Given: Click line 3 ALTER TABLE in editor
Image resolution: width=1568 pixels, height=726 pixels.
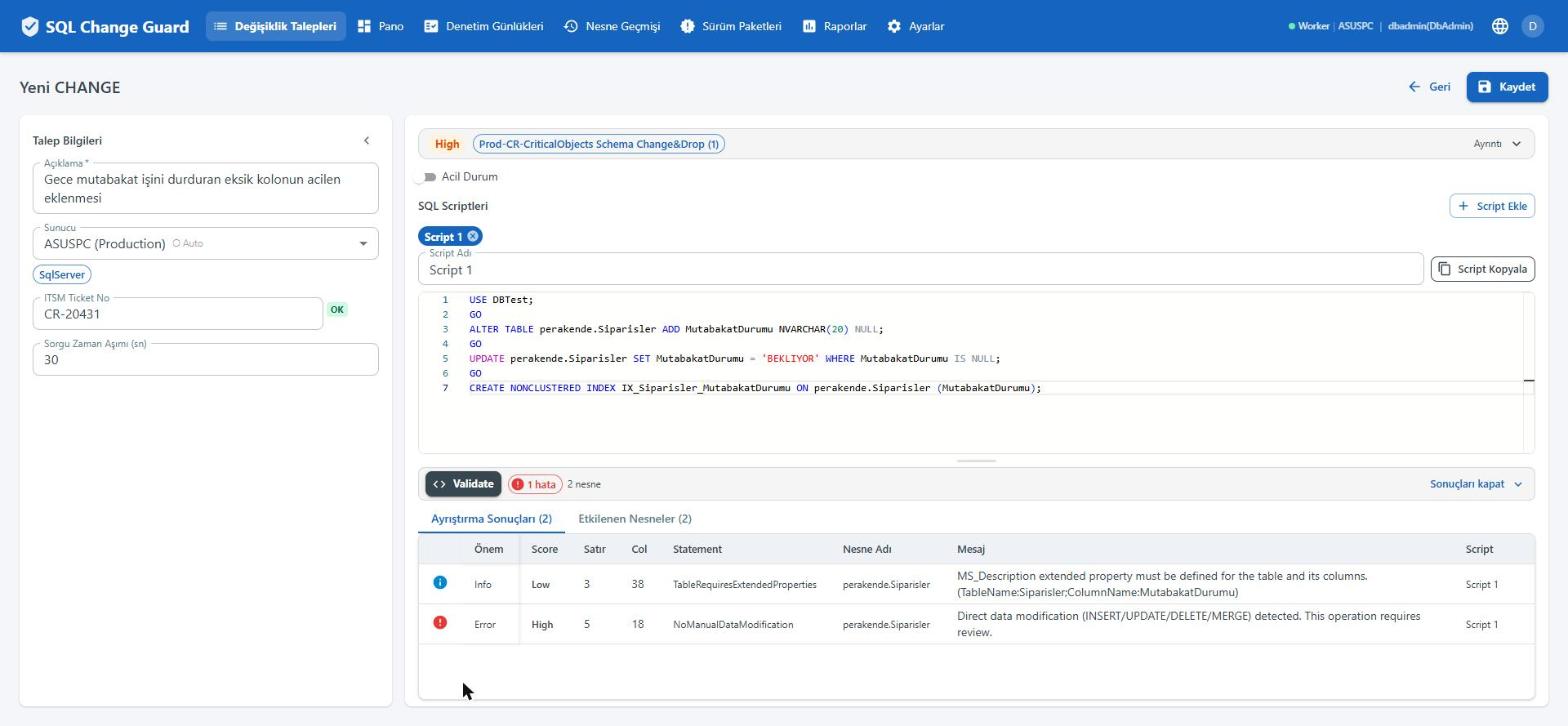Looking at the screenshot, I should 676,329.
